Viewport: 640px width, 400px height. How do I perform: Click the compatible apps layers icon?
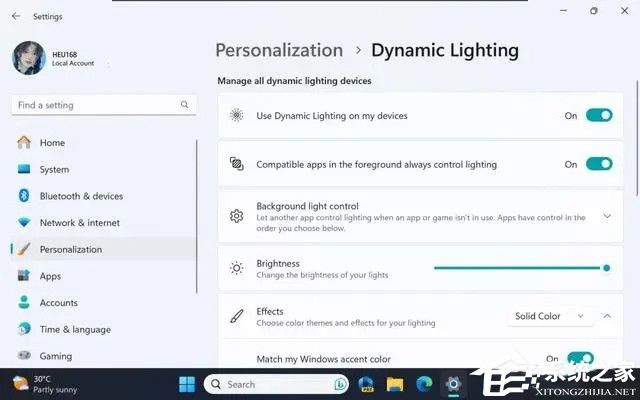coord(236,164)
